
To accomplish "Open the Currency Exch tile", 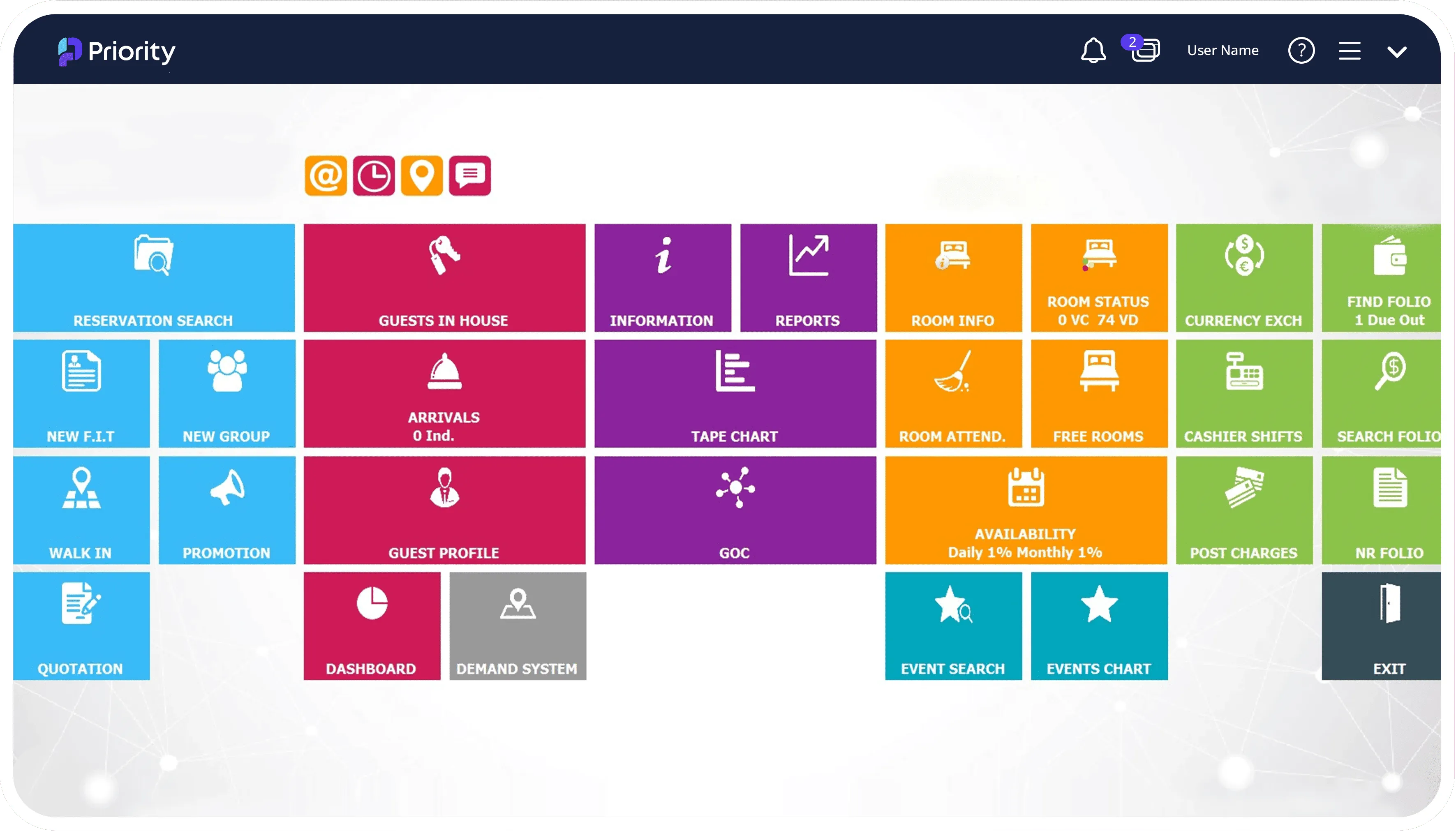I will click(1243, 278).
